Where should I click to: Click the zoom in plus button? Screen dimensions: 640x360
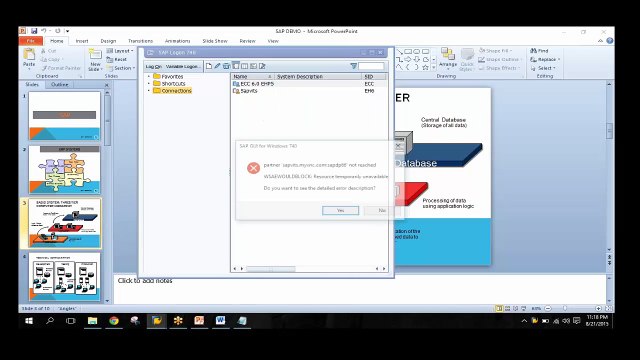[x=598, y=309]
